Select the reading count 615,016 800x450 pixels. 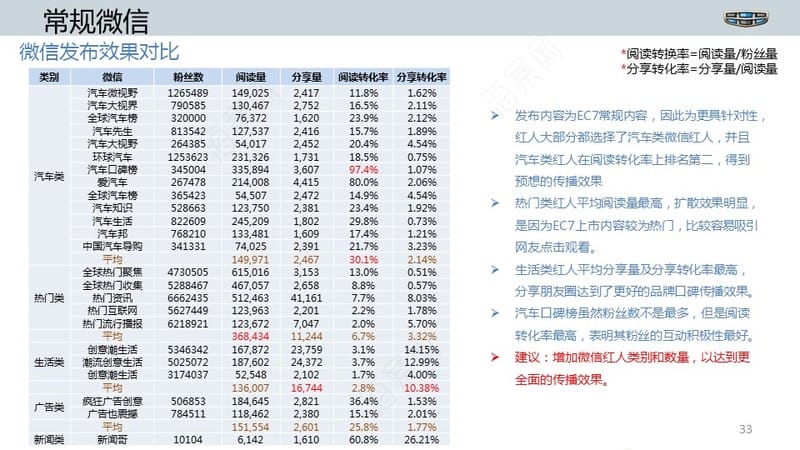coord(250,272)
